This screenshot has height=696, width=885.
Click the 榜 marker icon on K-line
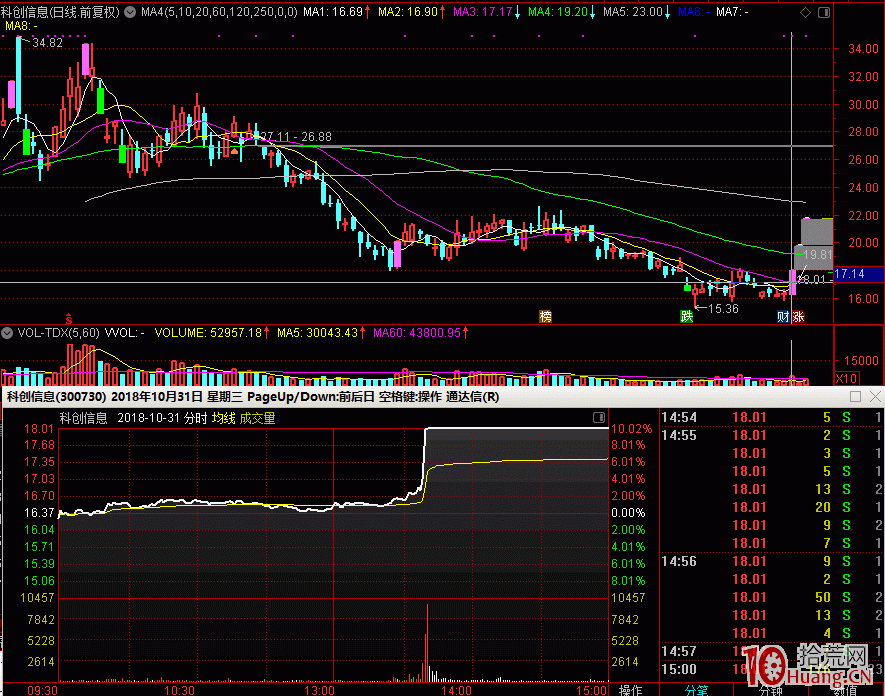[545, 317]
